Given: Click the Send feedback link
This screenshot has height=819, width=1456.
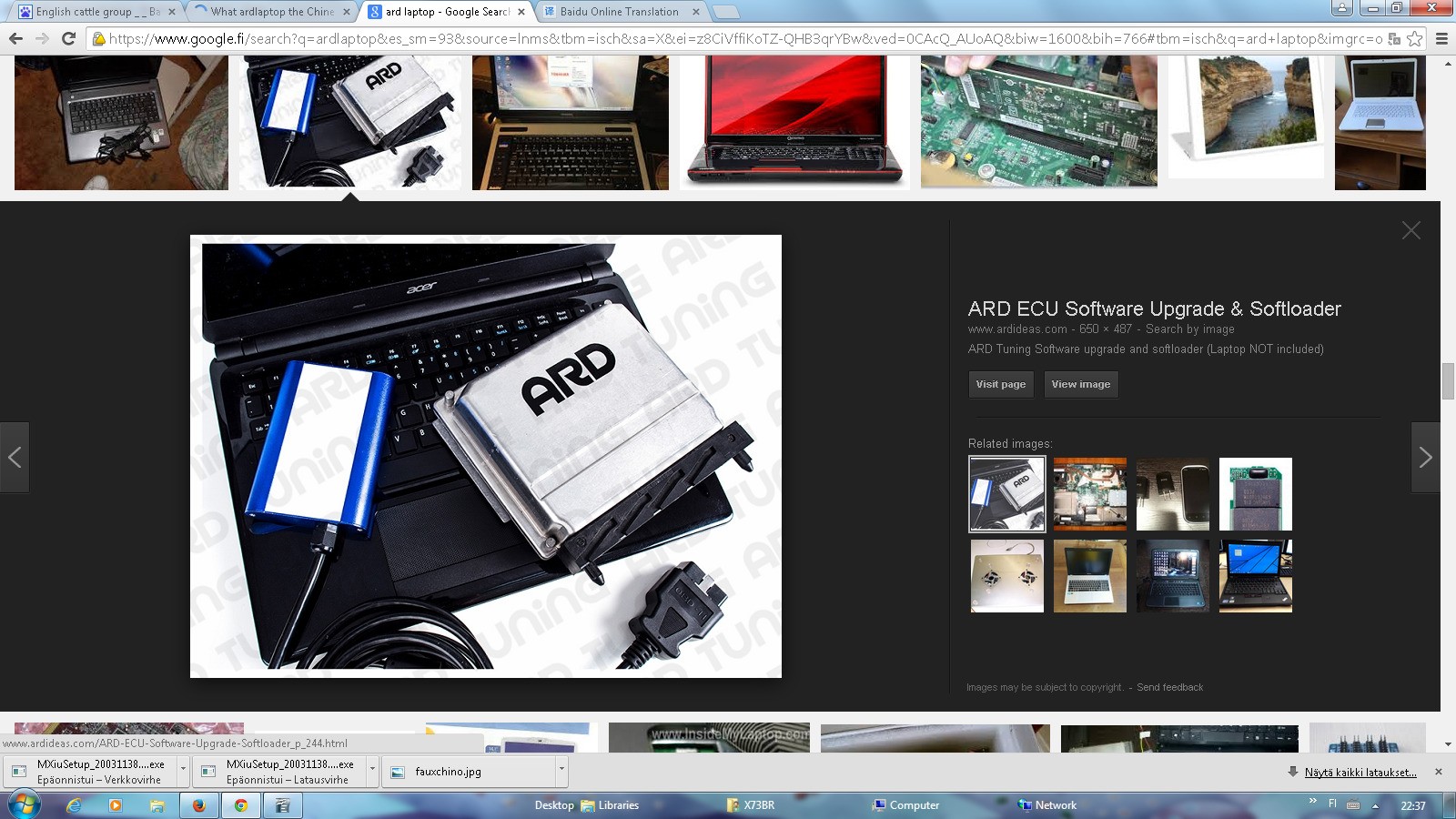Looking at the screenshot, I should pyautogui.click(x=1169, y=687).
